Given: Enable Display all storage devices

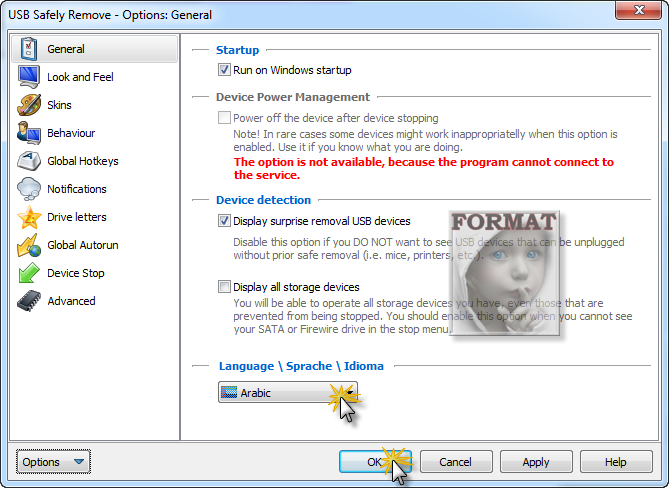Looking at the screenshot, I should pos(224,287).
